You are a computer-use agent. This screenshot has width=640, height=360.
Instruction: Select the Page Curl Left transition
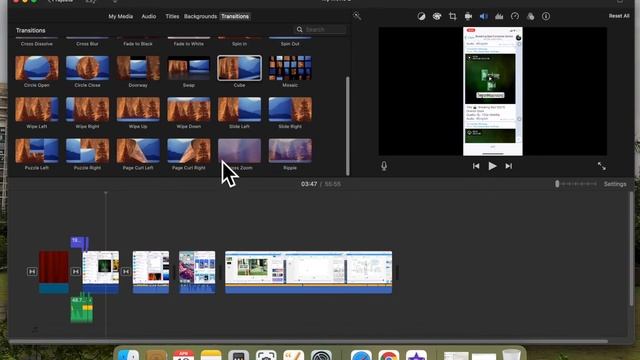(138, 151)
